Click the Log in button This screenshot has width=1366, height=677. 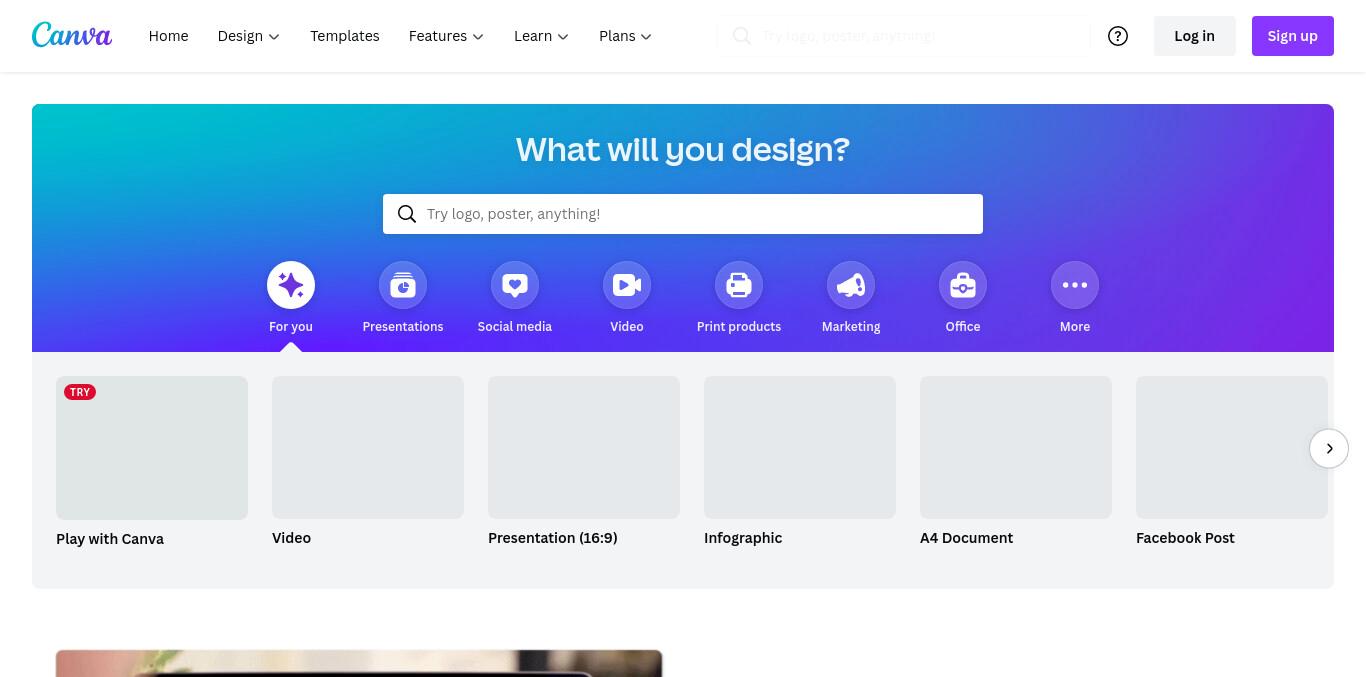coord(1195,36)
